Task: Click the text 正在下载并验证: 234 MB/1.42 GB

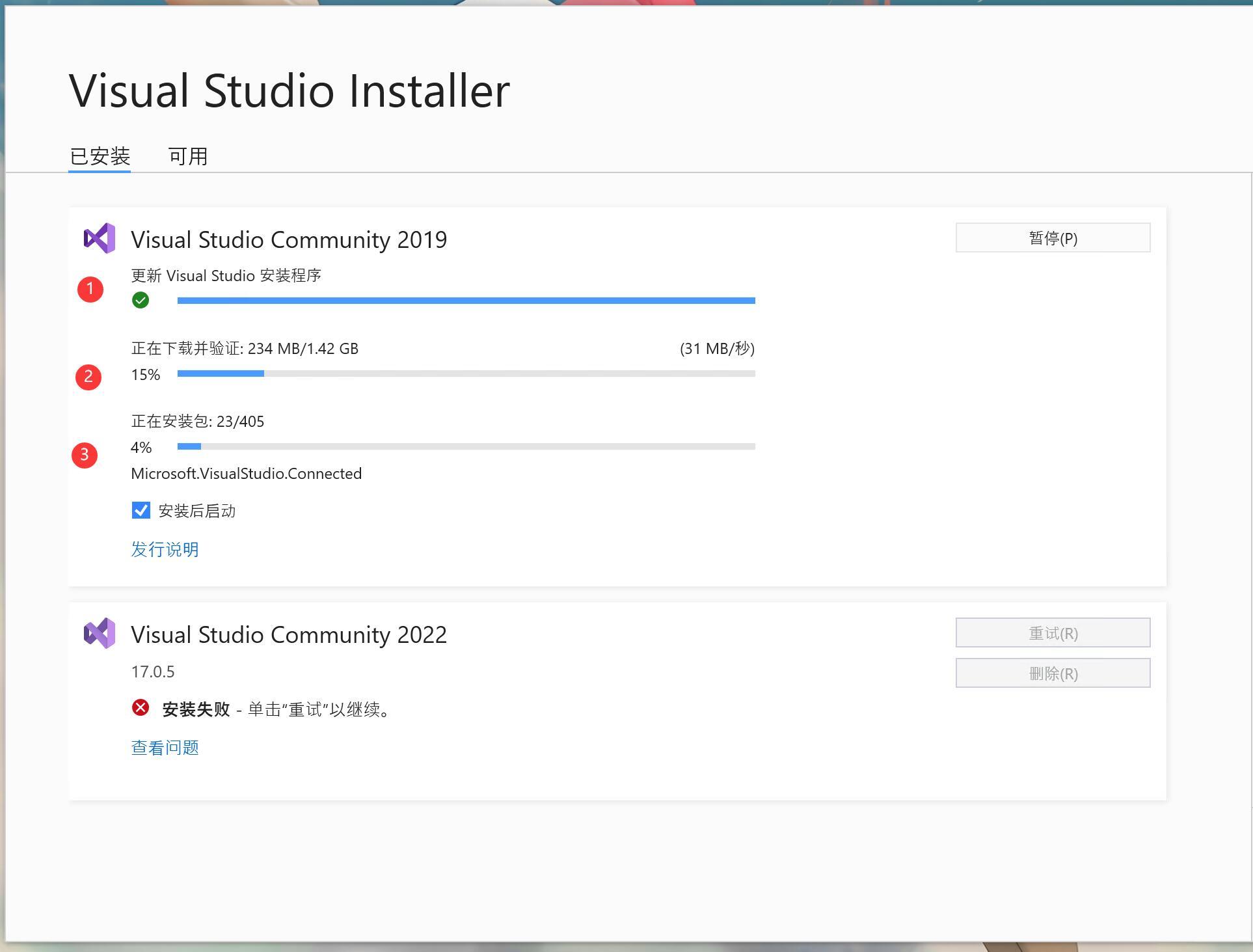Action: click(245, 348)
